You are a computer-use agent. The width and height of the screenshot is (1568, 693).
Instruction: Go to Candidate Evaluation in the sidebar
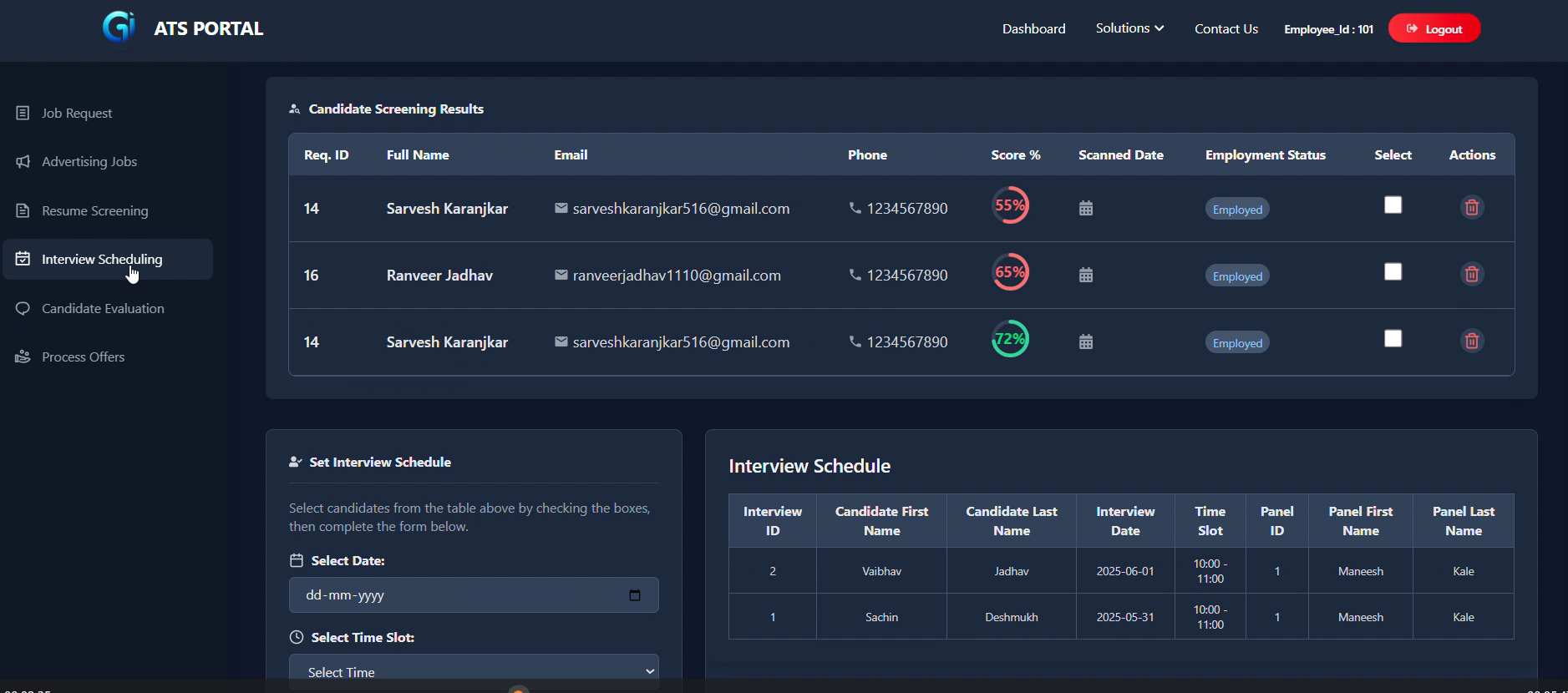tap(103, 308)
